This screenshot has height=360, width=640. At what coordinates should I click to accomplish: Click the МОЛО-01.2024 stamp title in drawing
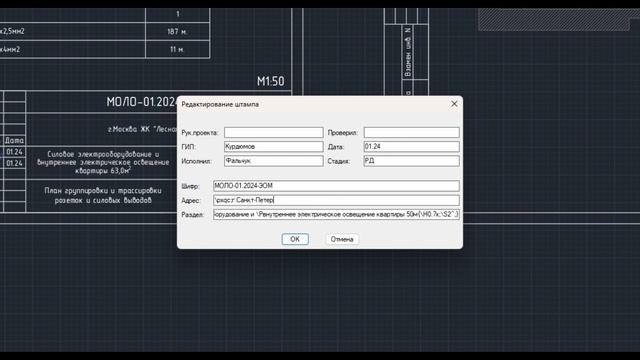[x=141, y=102]
